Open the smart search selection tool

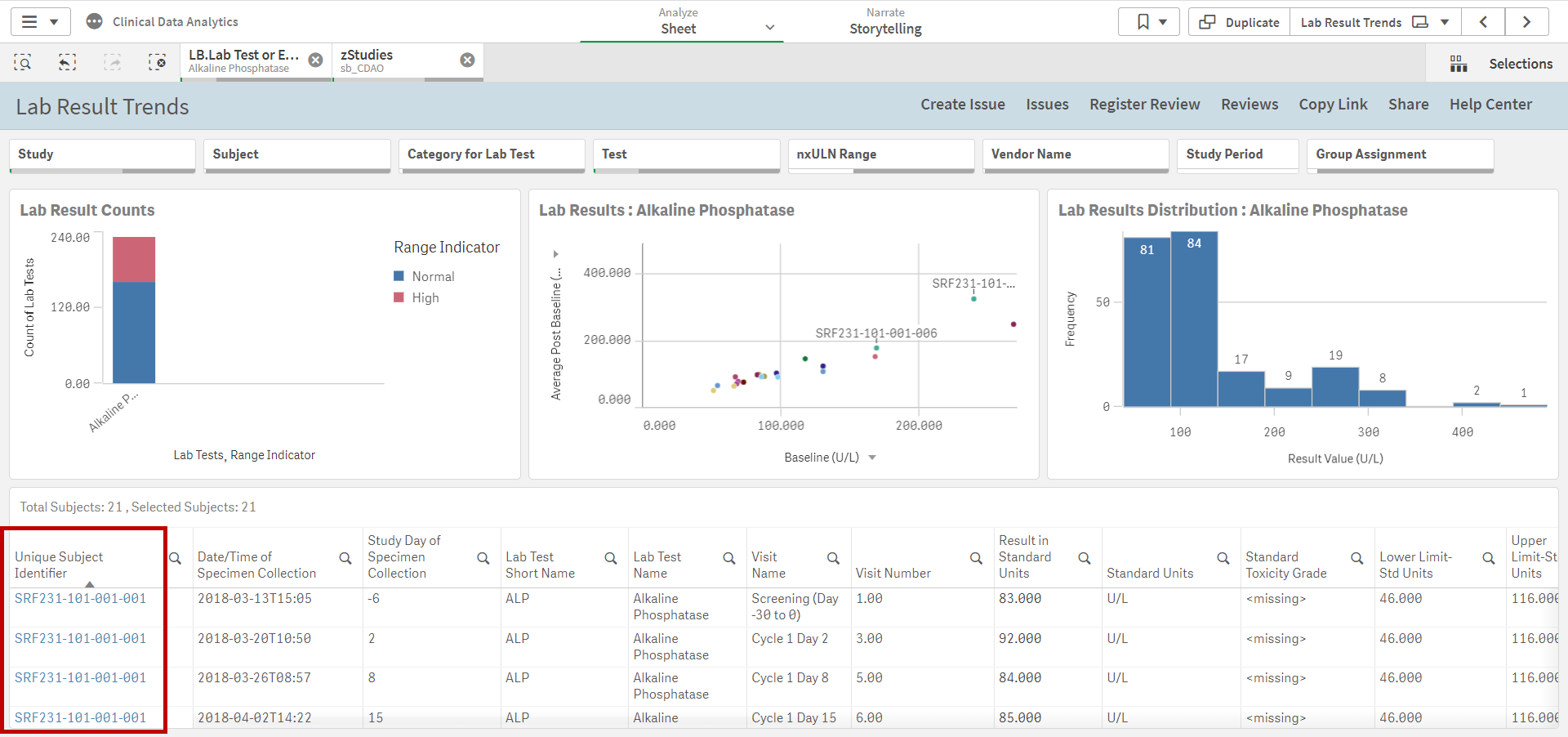click(x=23, y=62)
